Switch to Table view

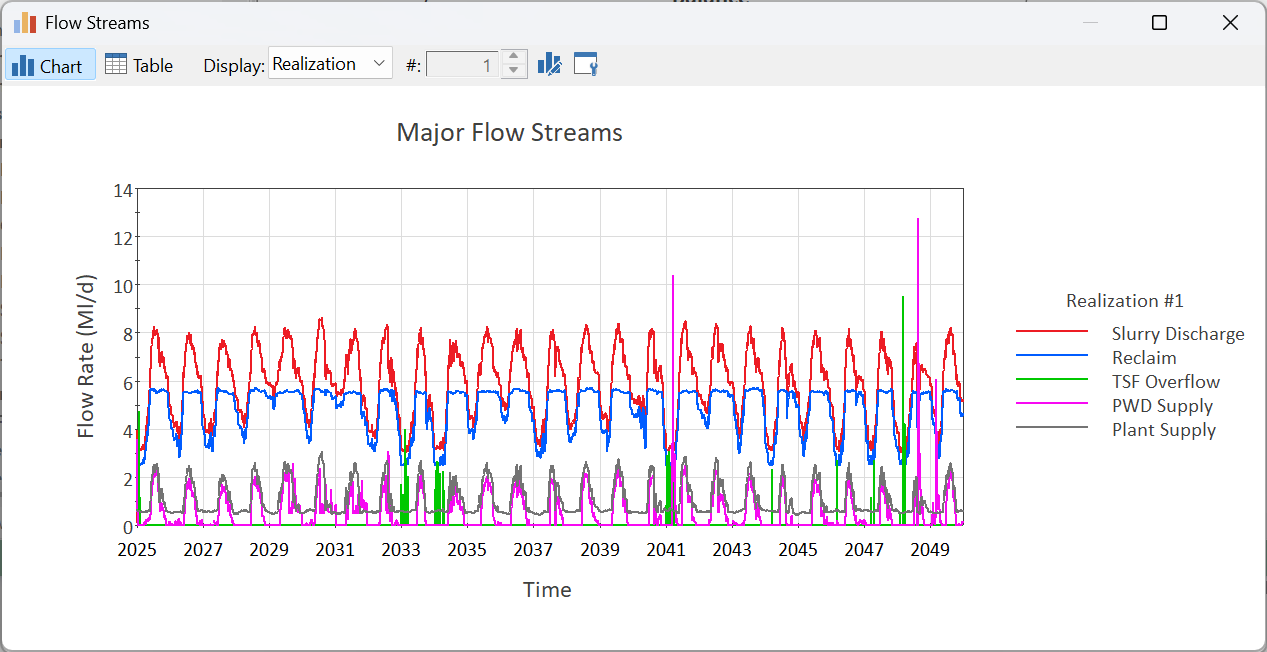click(x=140, y=65)
